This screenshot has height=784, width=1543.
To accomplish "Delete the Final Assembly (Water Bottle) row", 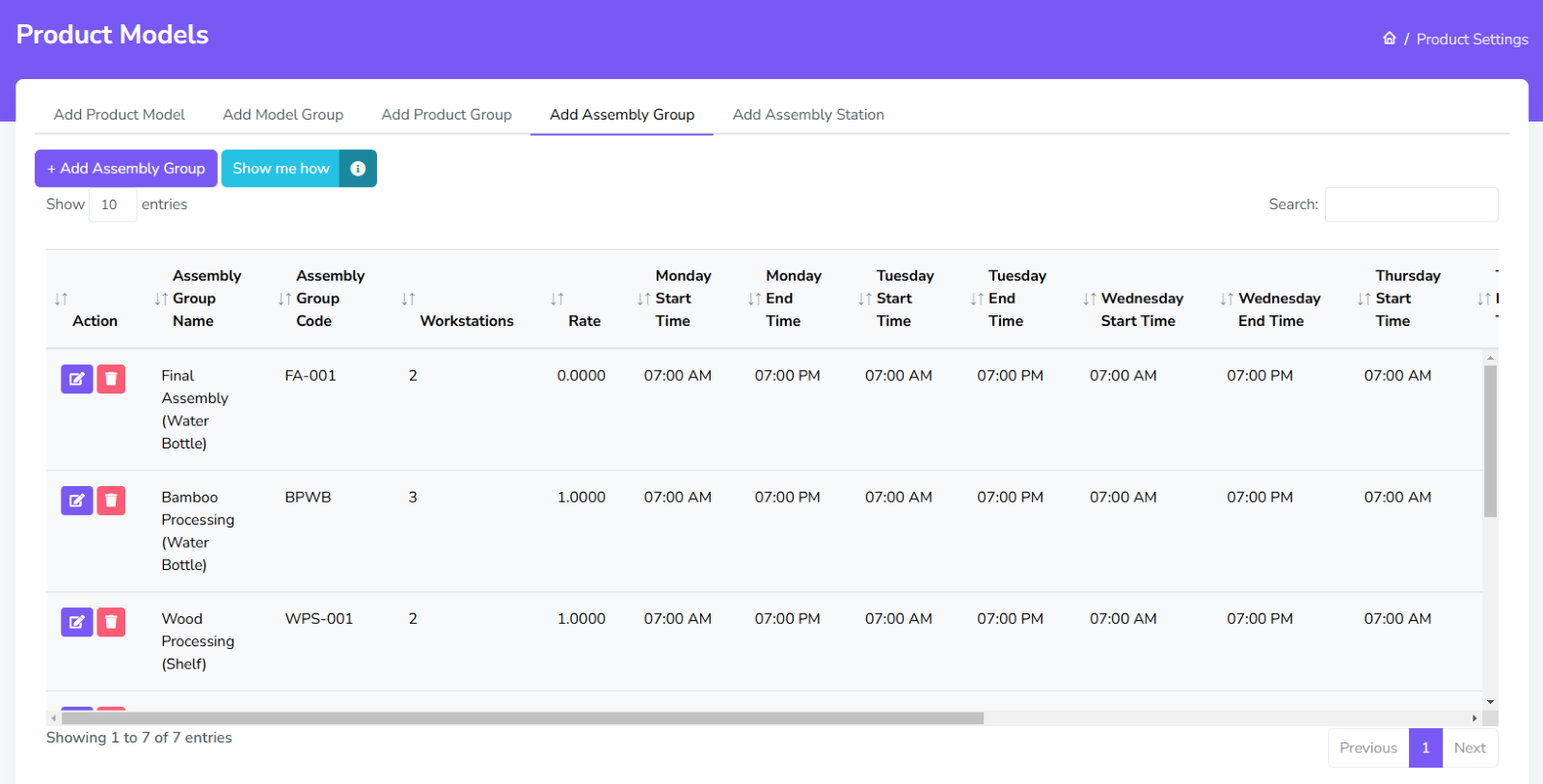I will pyautogui.click(x=111, y=379).
